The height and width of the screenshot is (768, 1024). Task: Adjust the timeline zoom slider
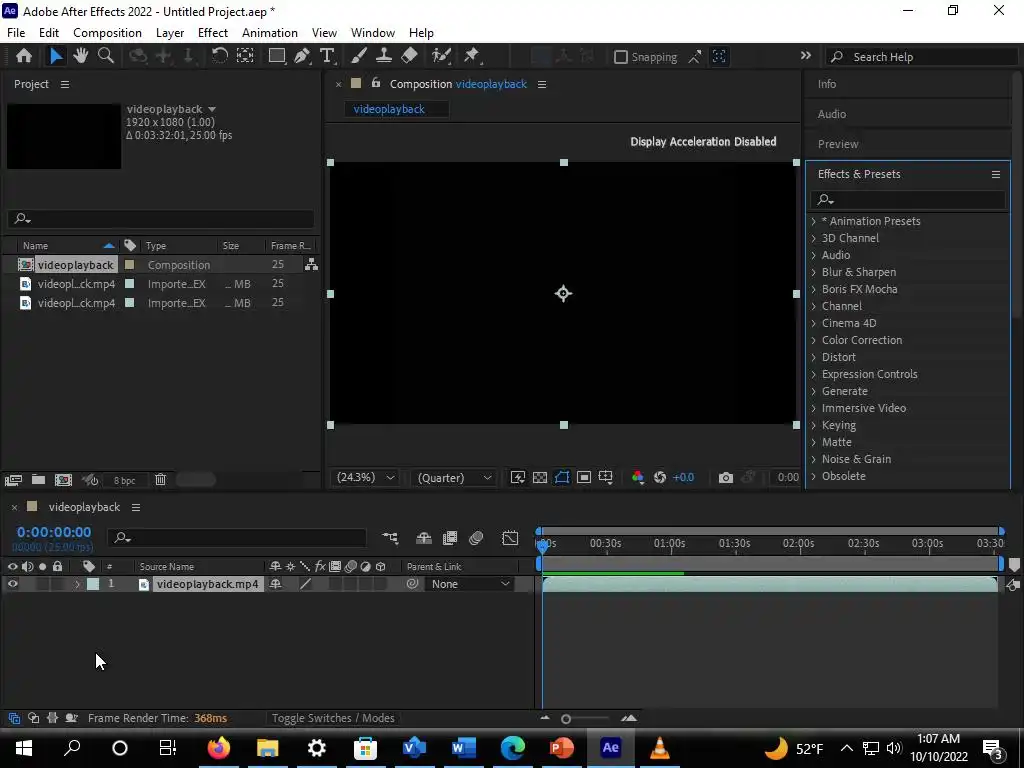(566, 719)
